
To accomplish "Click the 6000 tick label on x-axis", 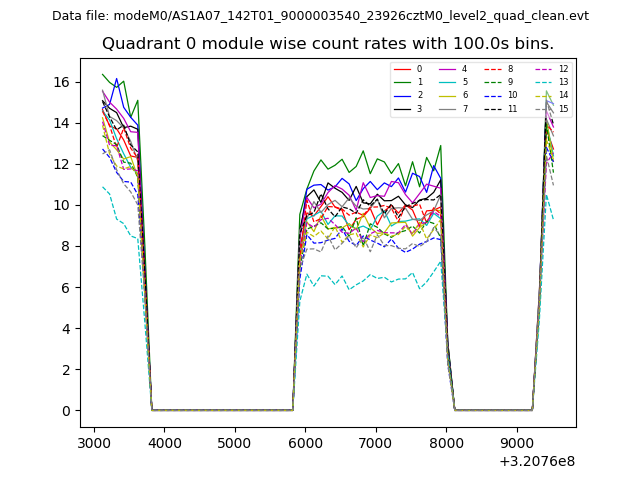I will [305, 443].
